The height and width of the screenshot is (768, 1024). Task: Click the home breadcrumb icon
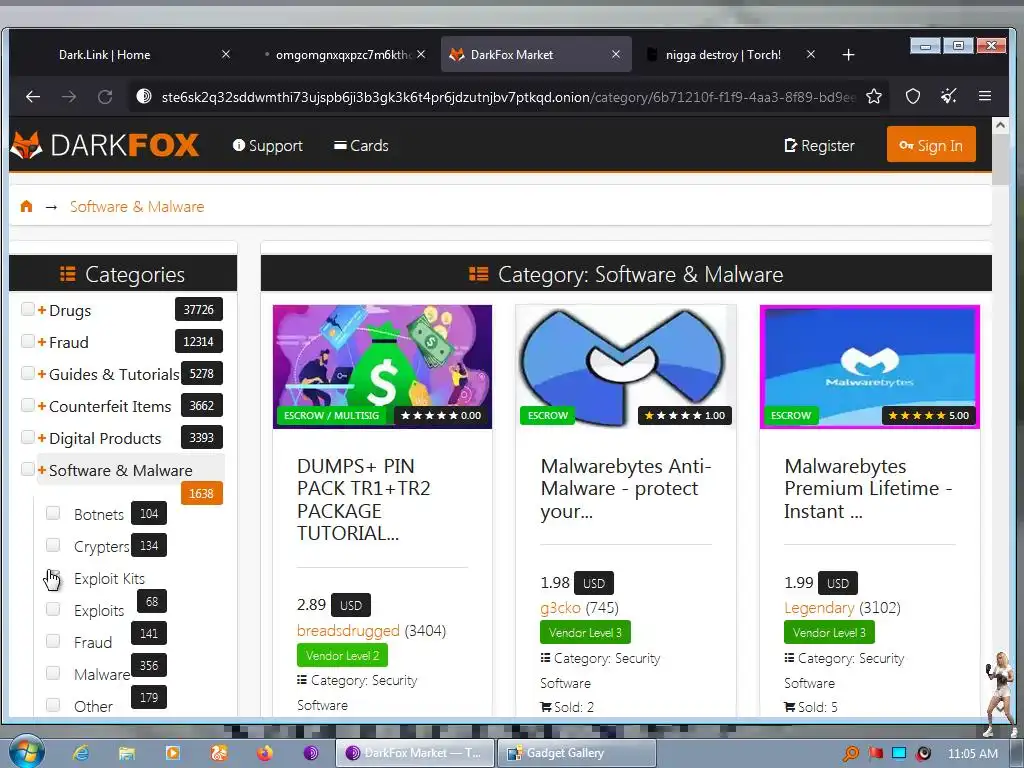click(26, 206)
